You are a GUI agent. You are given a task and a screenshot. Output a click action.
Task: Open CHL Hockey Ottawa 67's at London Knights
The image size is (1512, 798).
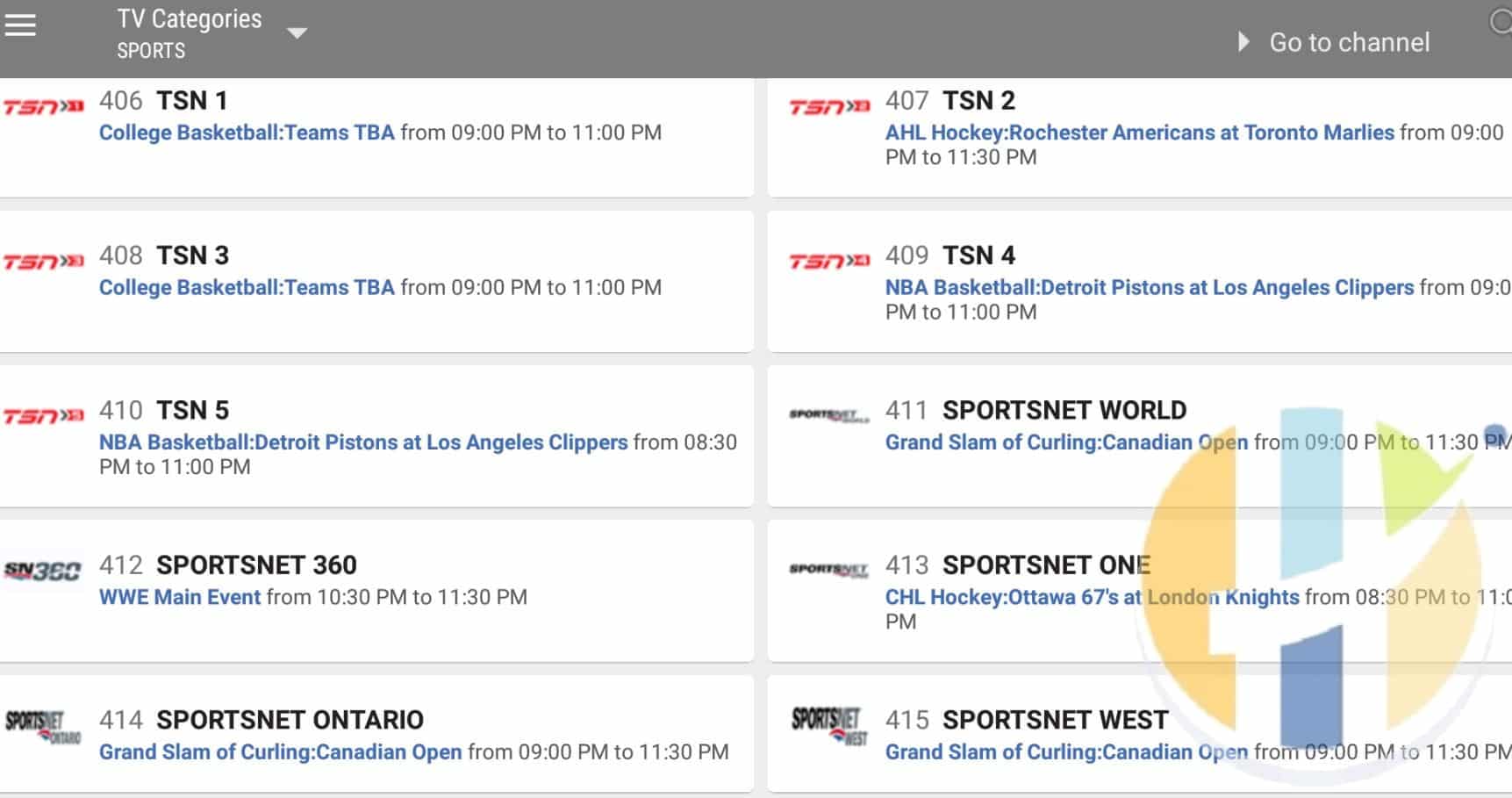1092,597
